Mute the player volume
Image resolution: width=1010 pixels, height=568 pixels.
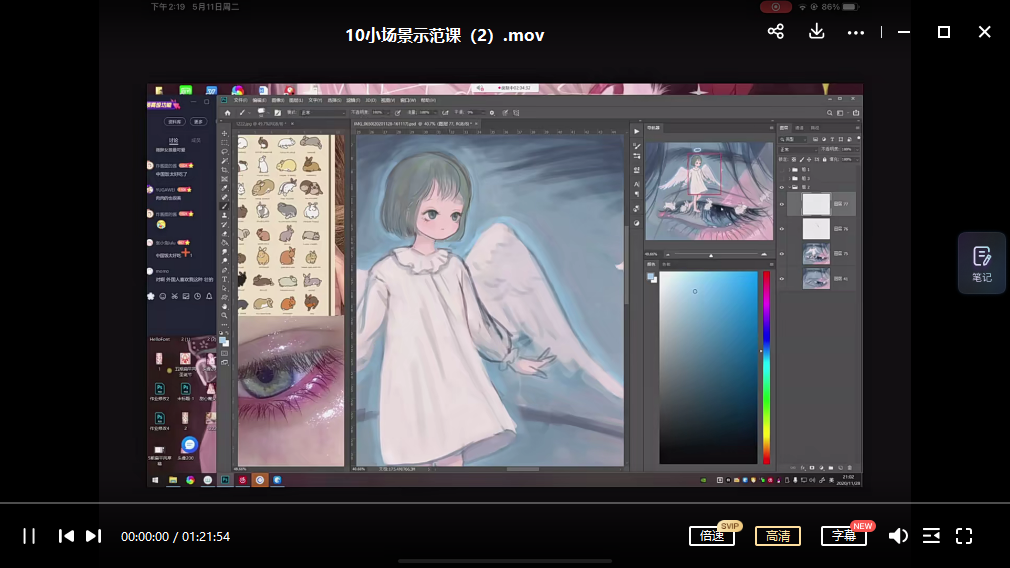(898, 536)
